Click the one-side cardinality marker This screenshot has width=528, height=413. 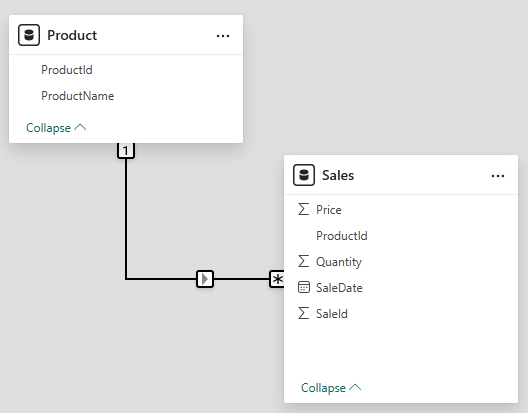(126, 150)
